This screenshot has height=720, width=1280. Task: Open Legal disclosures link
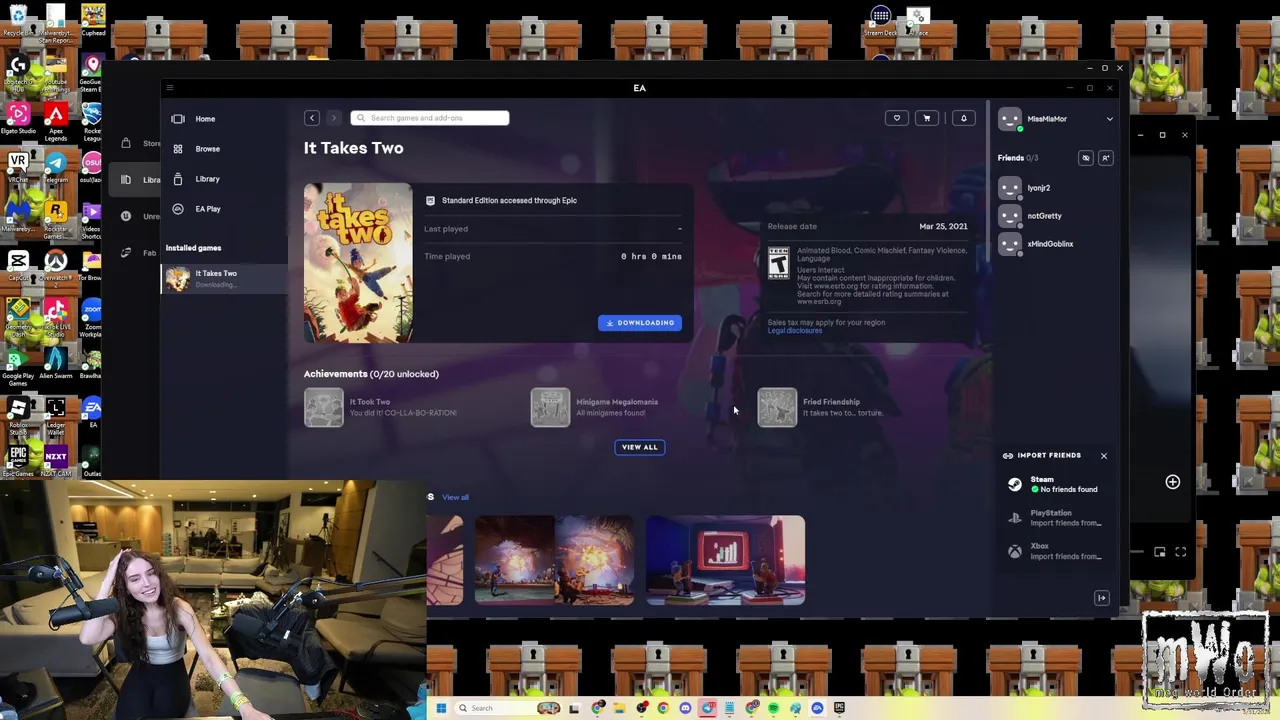795,331
